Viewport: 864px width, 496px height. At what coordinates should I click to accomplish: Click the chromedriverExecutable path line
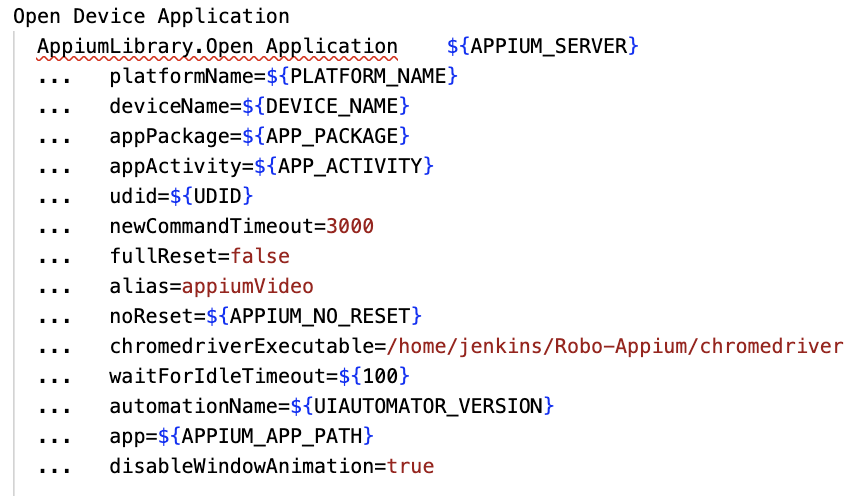476,346
